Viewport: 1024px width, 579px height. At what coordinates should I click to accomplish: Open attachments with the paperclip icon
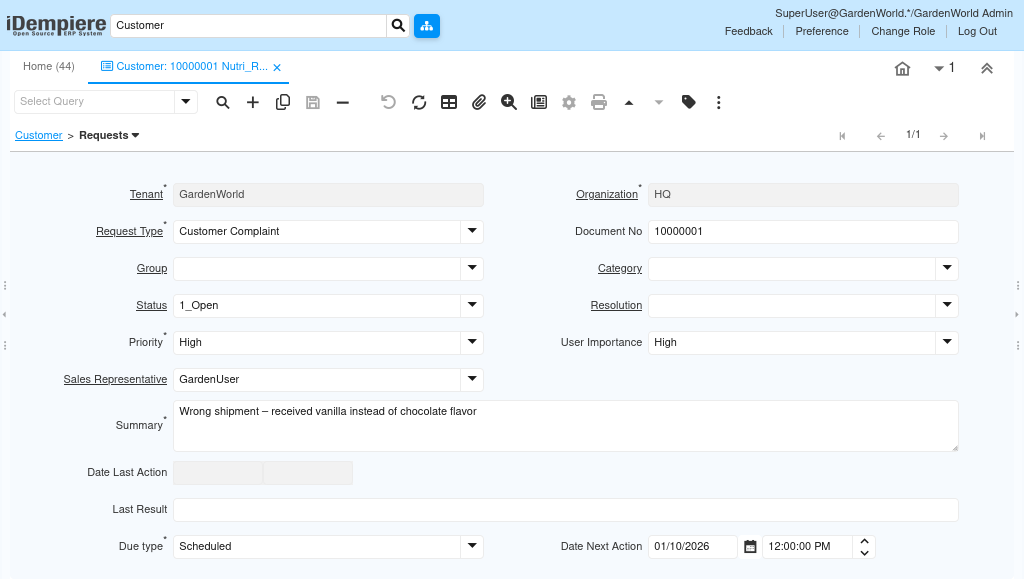coord(479,102)
